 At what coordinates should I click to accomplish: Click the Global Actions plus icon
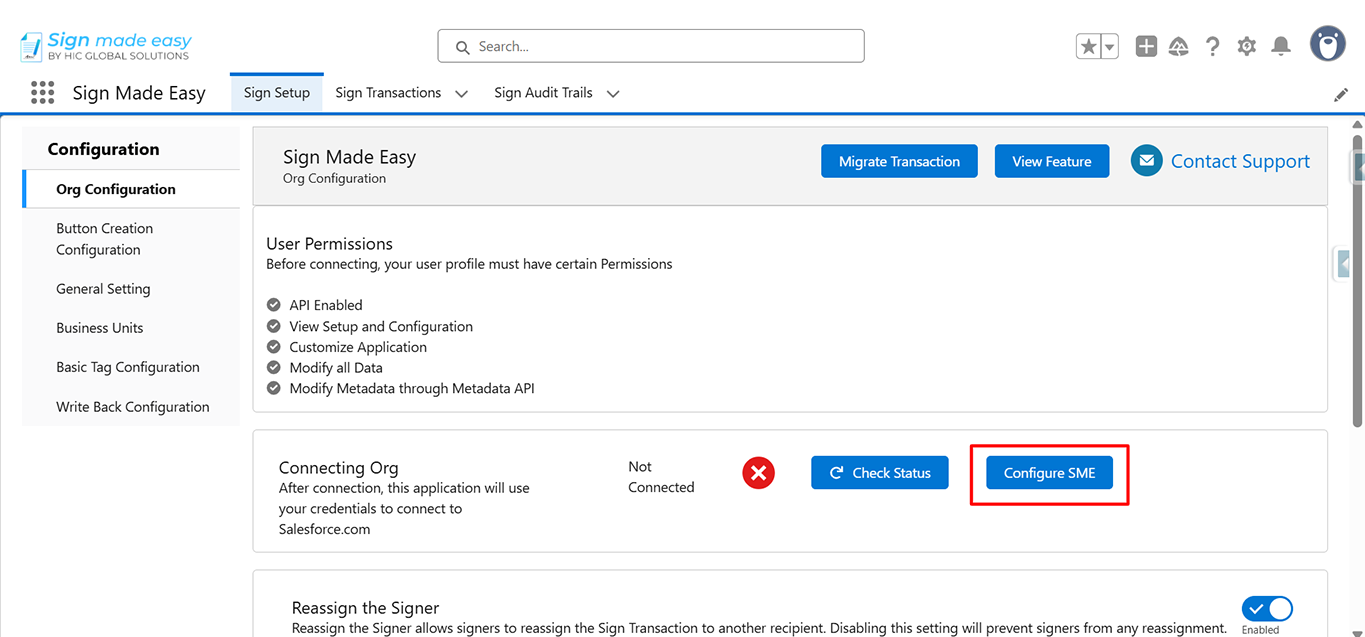click(1146, 46)
